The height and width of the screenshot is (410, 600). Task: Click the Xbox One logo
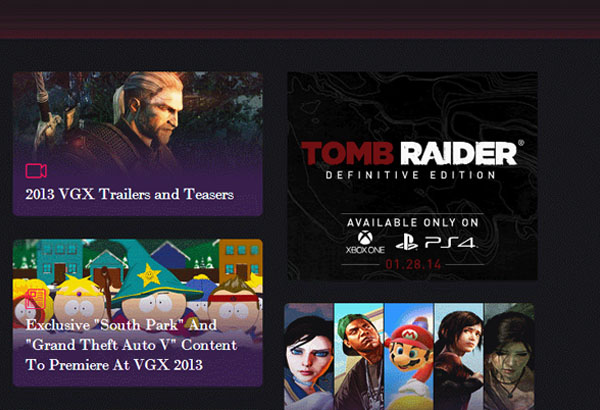(365, 243)
